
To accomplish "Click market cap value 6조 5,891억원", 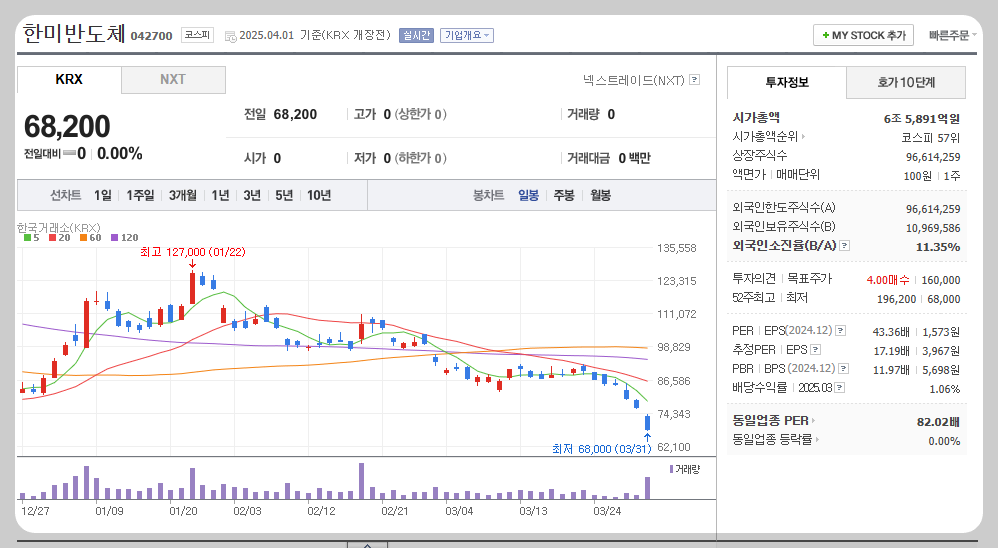I will (922, 118).
